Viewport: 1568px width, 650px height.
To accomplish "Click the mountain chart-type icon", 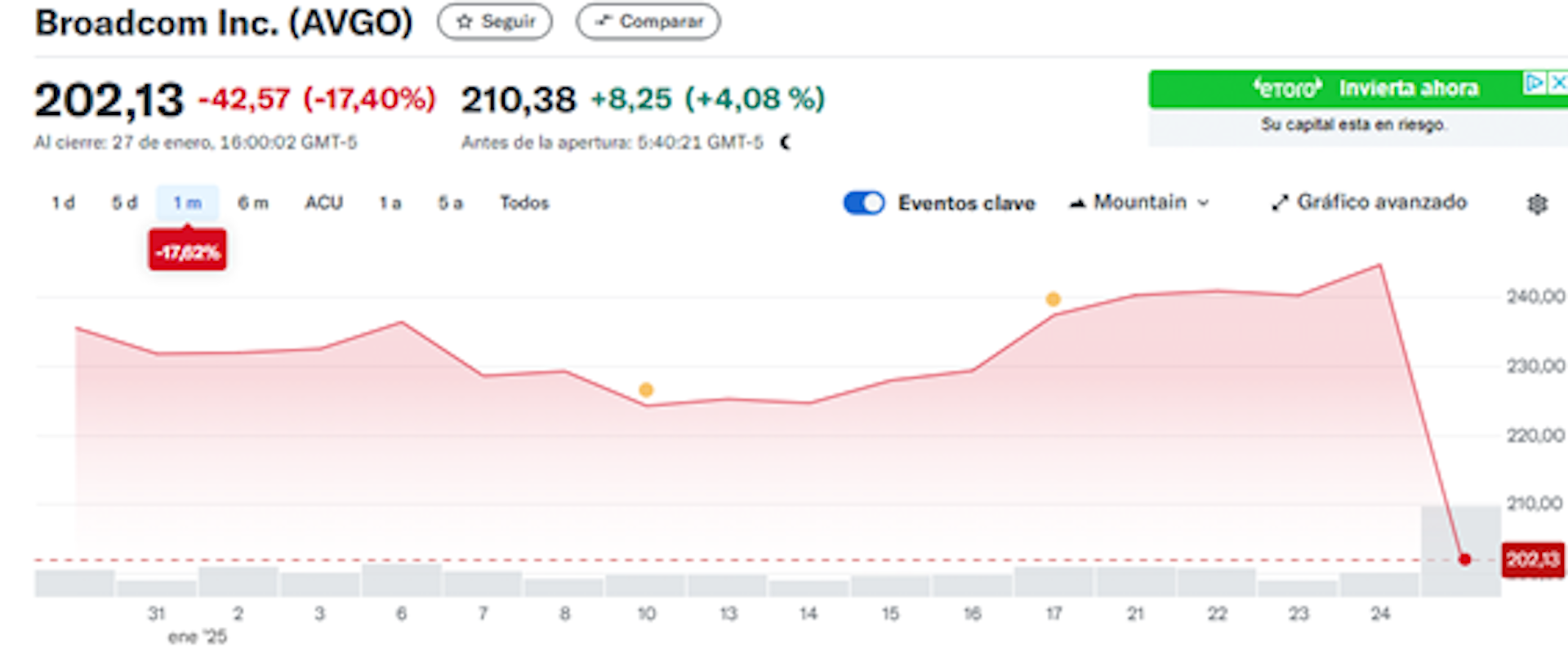I will [1078, 203].
